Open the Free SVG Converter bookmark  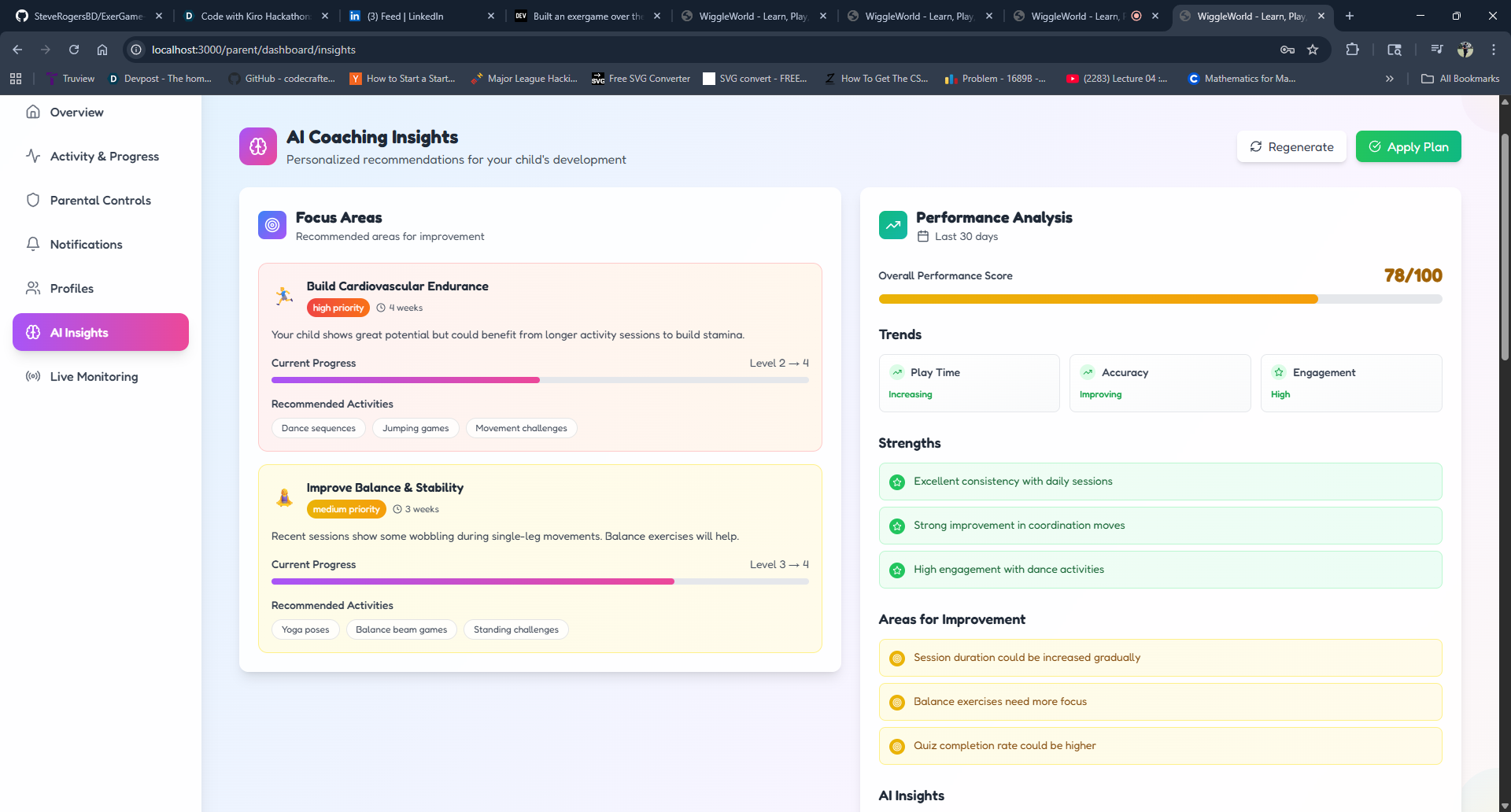click(641, 79)
